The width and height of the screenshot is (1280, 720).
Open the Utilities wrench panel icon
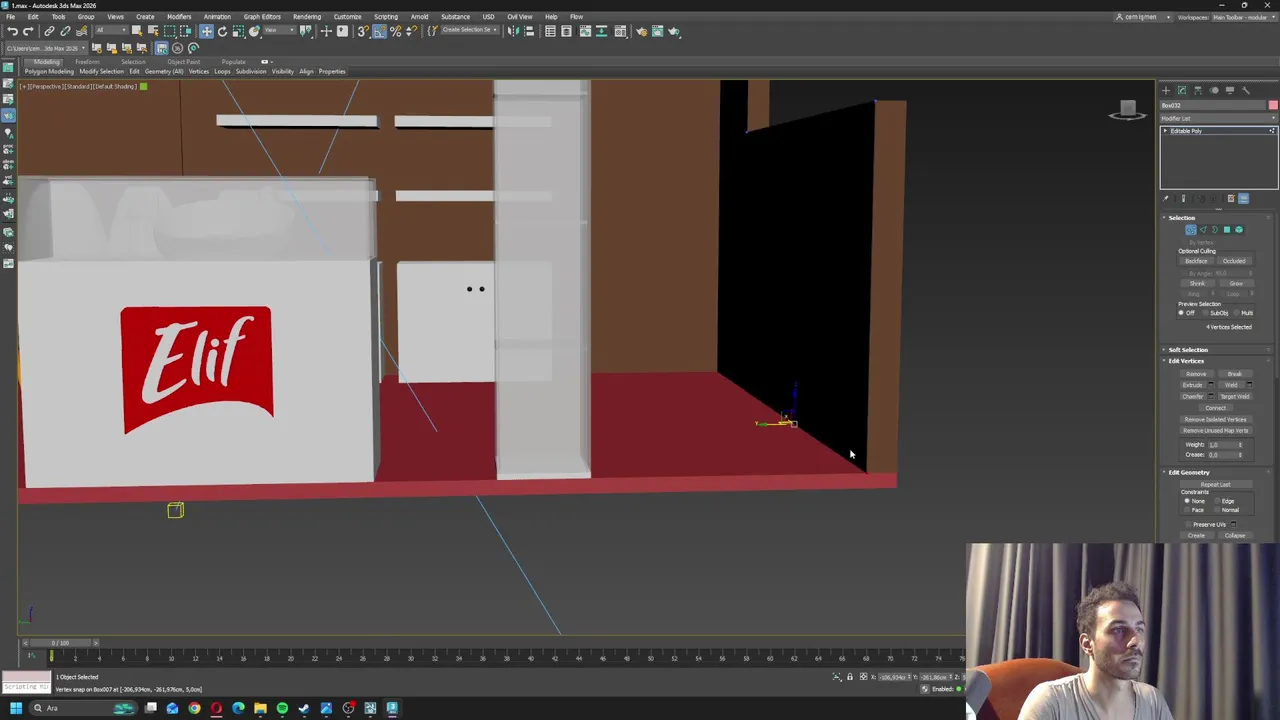[x=1246, y=90]
